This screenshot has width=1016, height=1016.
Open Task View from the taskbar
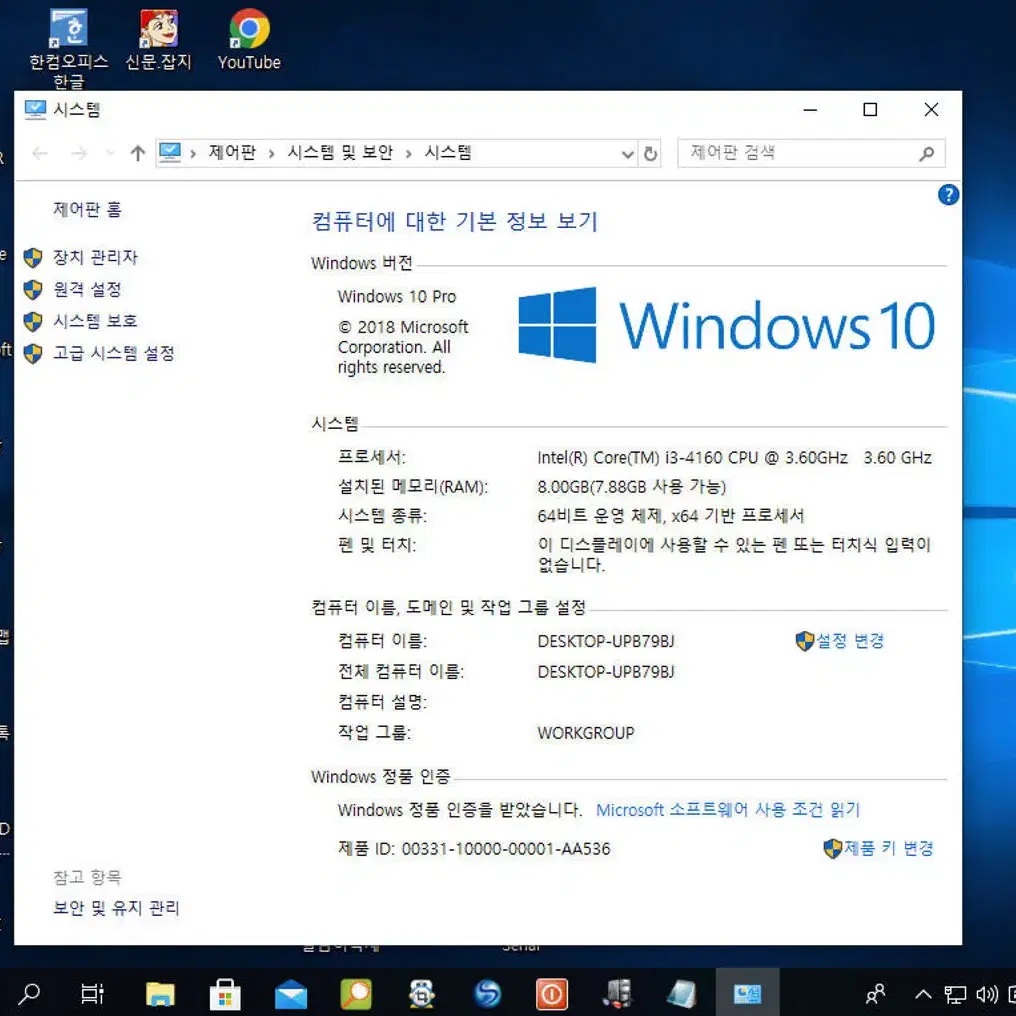(x=91, y=993)
